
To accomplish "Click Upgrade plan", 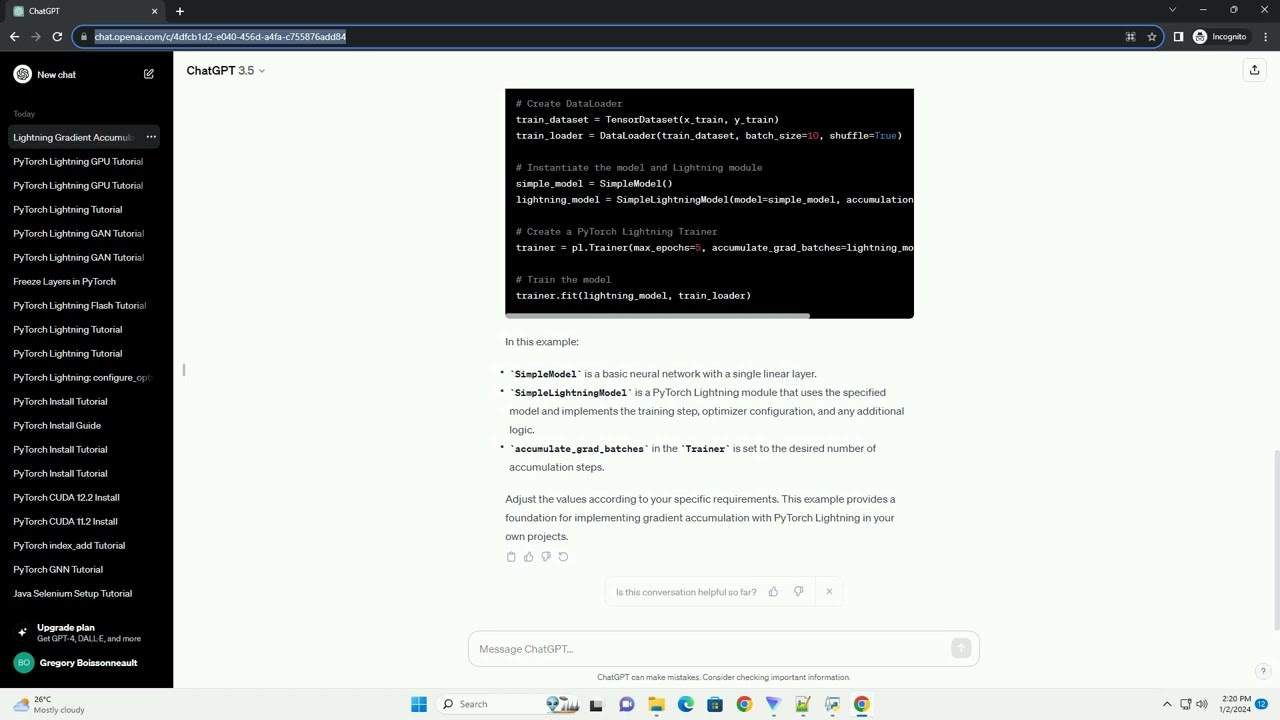I will [86, 633].
